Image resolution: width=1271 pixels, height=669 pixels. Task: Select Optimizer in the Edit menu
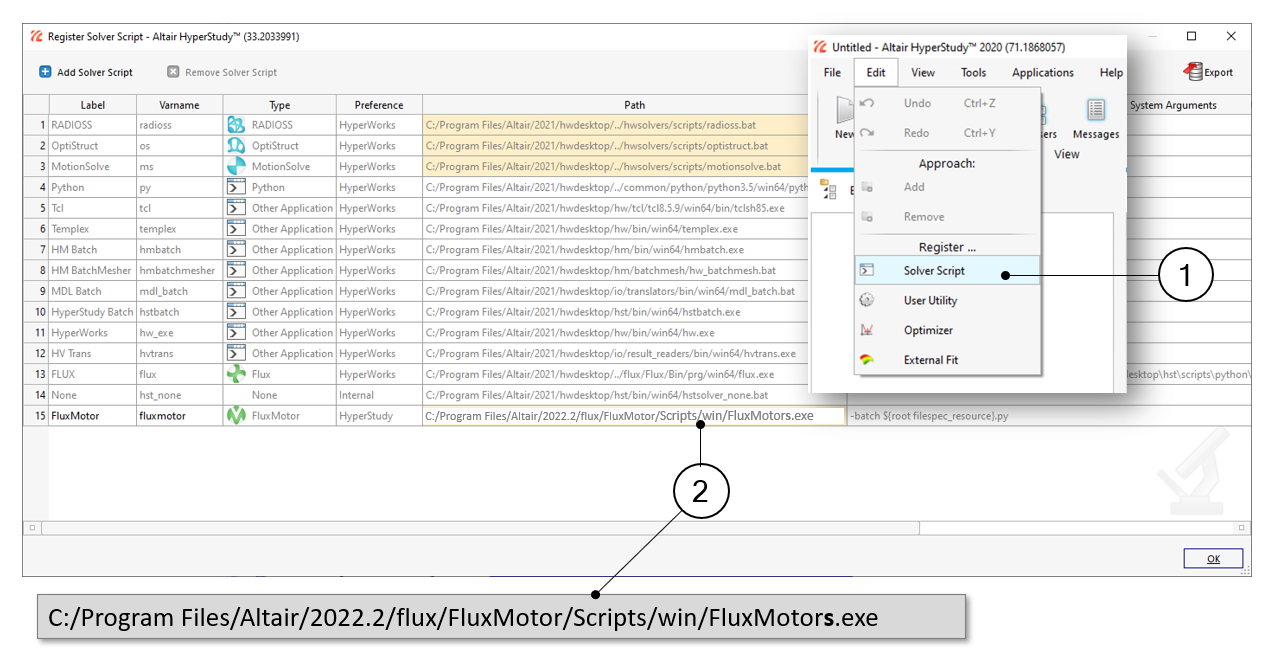(928, 331)
